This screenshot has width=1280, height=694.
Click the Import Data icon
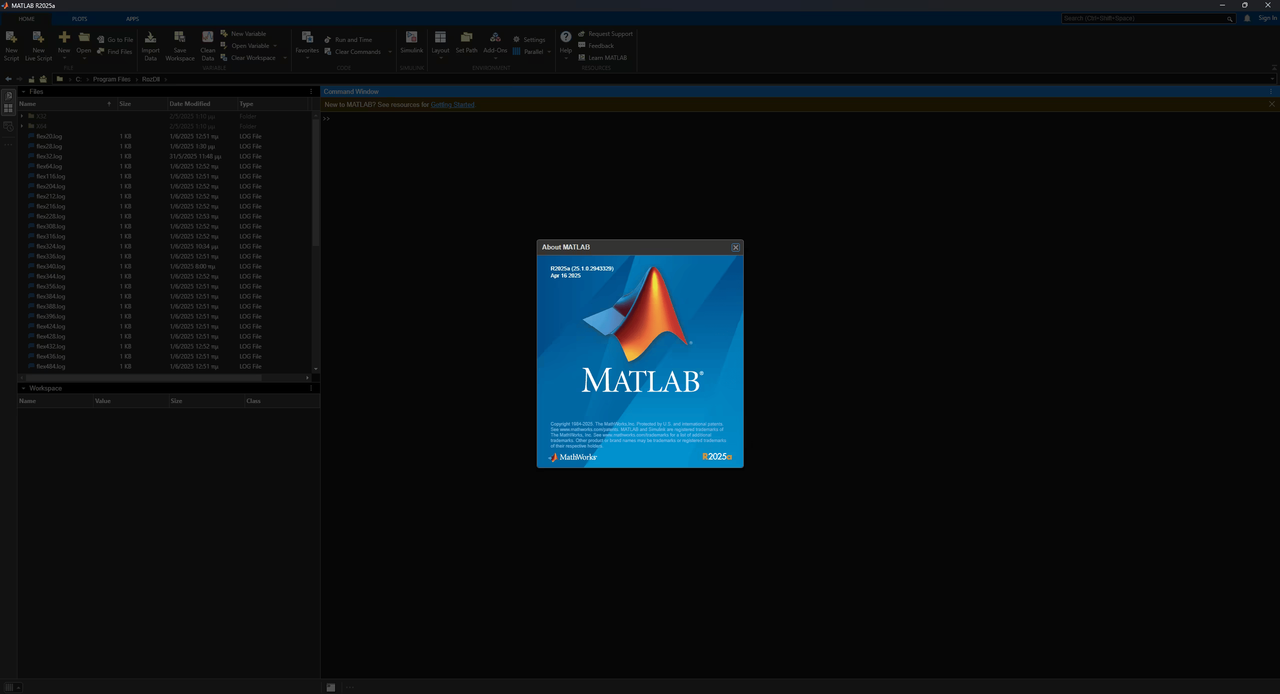pos(150,38)
